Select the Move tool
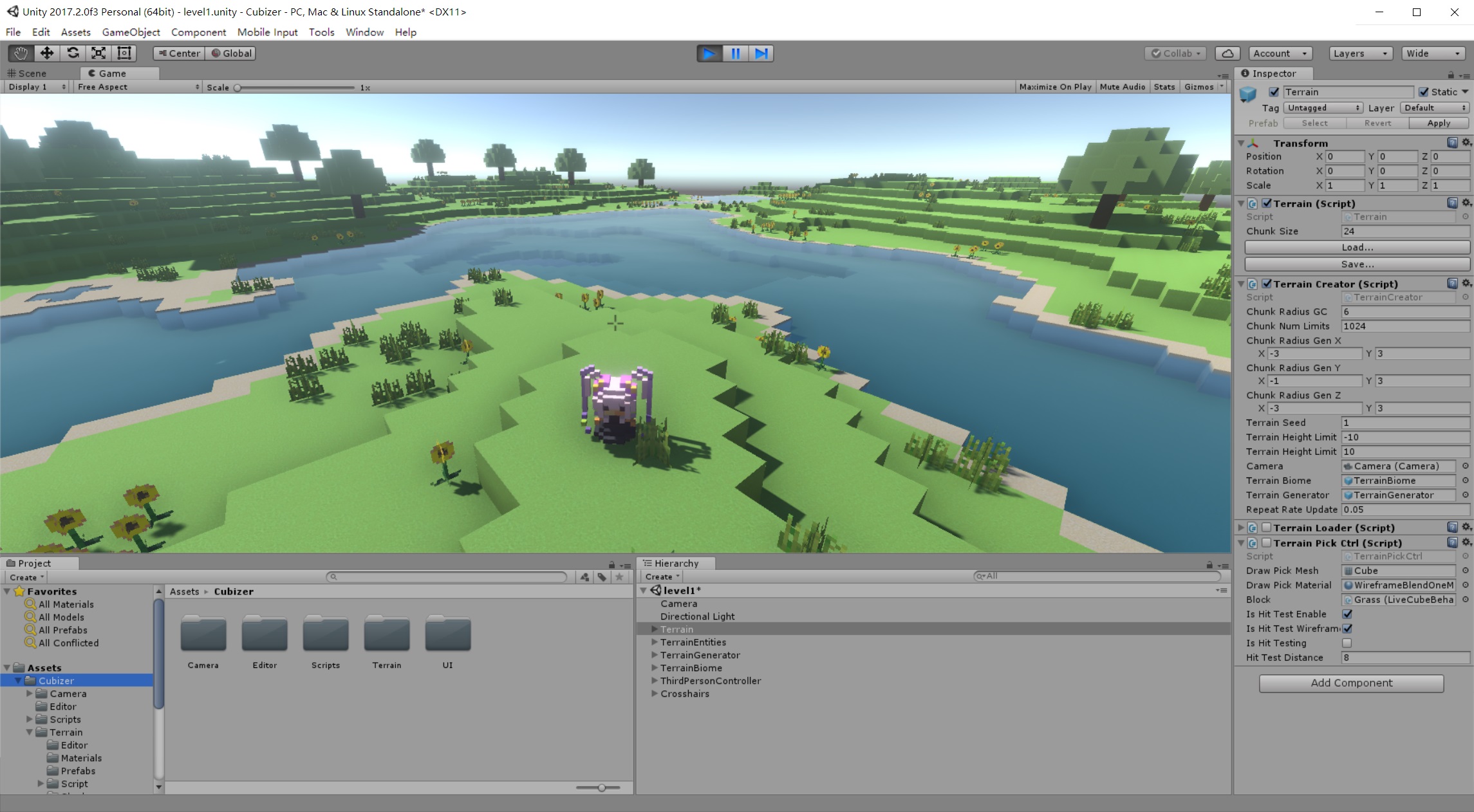1474x812 pixels. pos(46,53)
